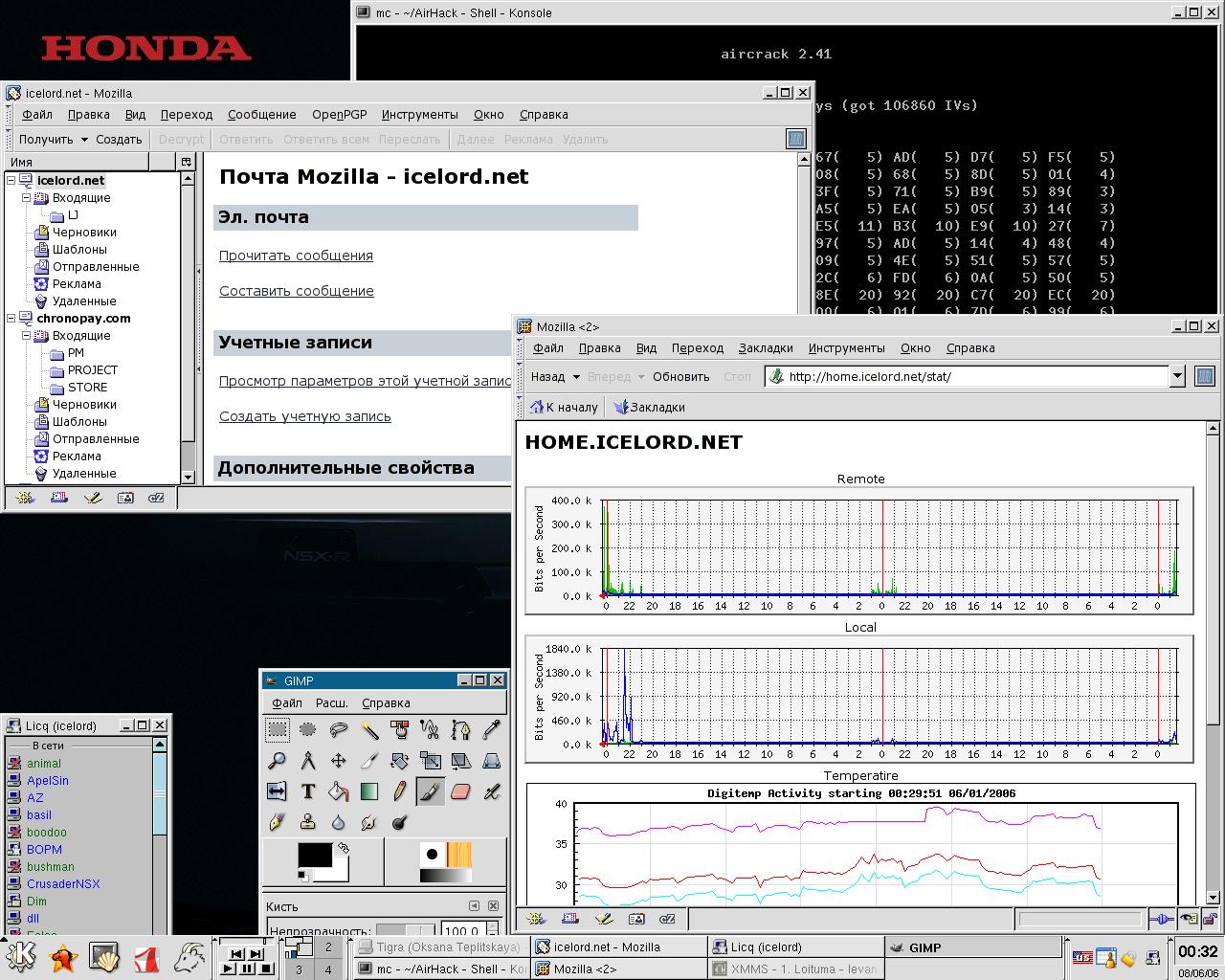The height and width of the screenshot is (980, 1225).
Task: Select the Flip tool in GIMP
Action: click(x=277, y=791)
